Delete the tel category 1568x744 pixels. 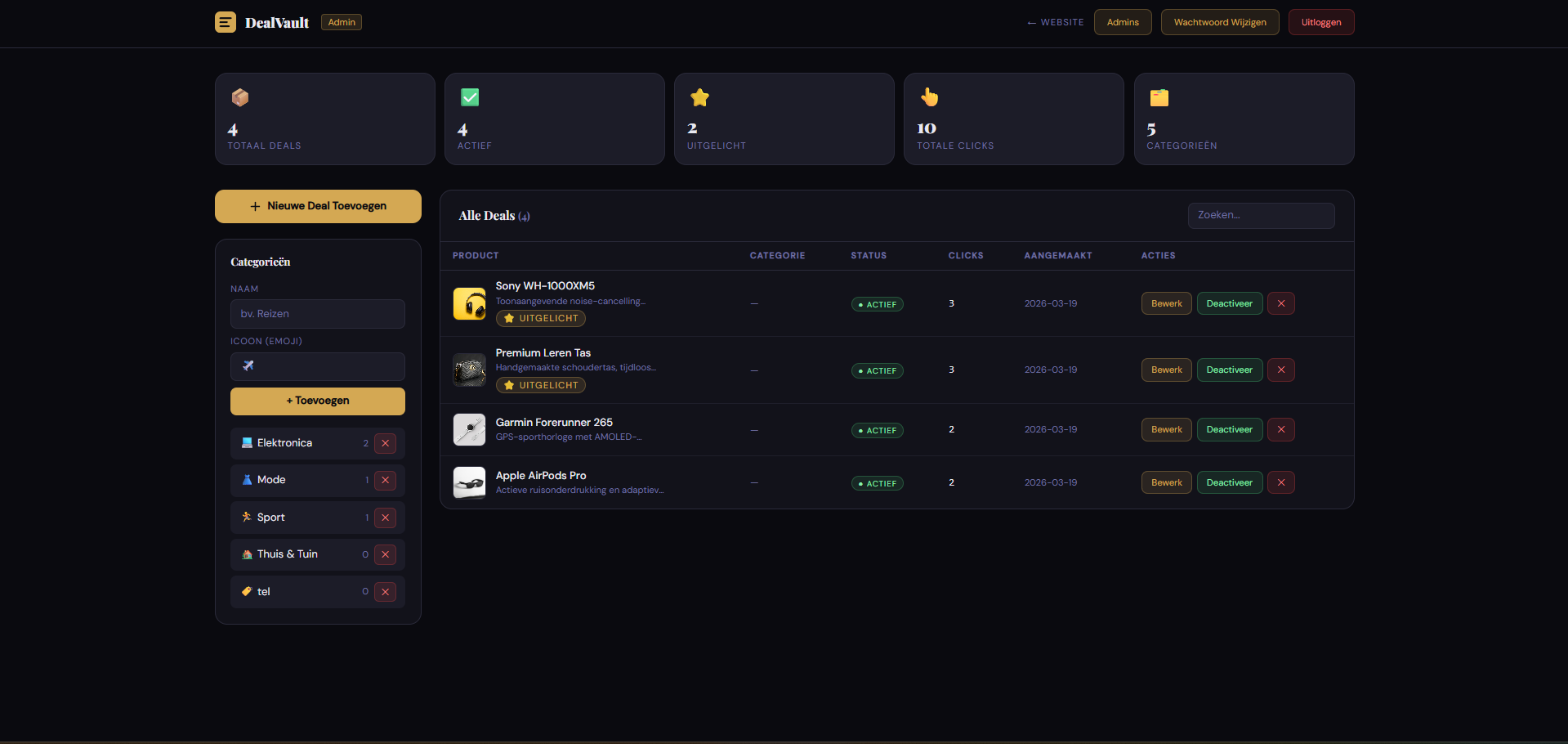[386, 592]
